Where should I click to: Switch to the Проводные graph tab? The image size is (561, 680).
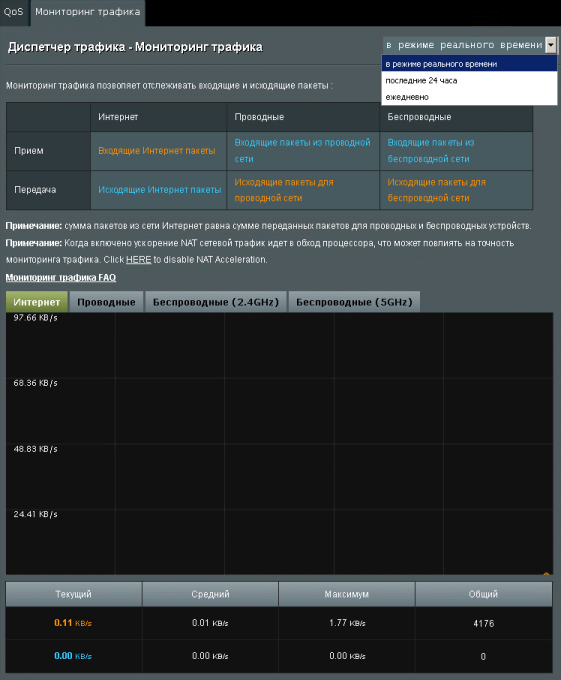click(x=106, y=302)
